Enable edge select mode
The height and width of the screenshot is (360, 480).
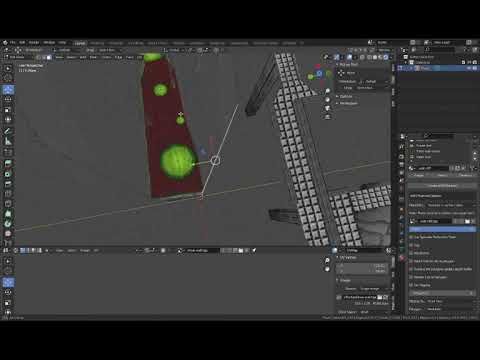pyautogui.click(x=44, y=57)
